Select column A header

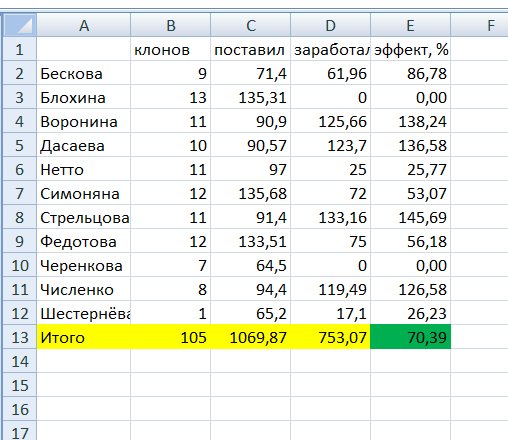pyautogui.click(x=84, y=25)
